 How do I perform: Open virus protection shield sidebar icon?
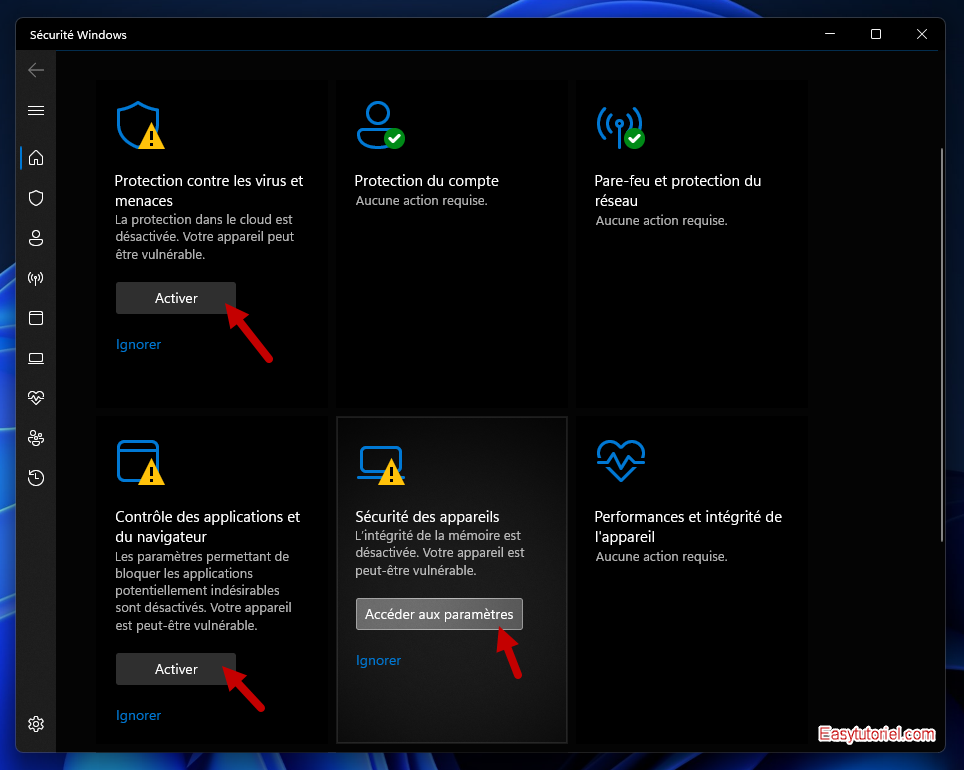tap(36, 198)
